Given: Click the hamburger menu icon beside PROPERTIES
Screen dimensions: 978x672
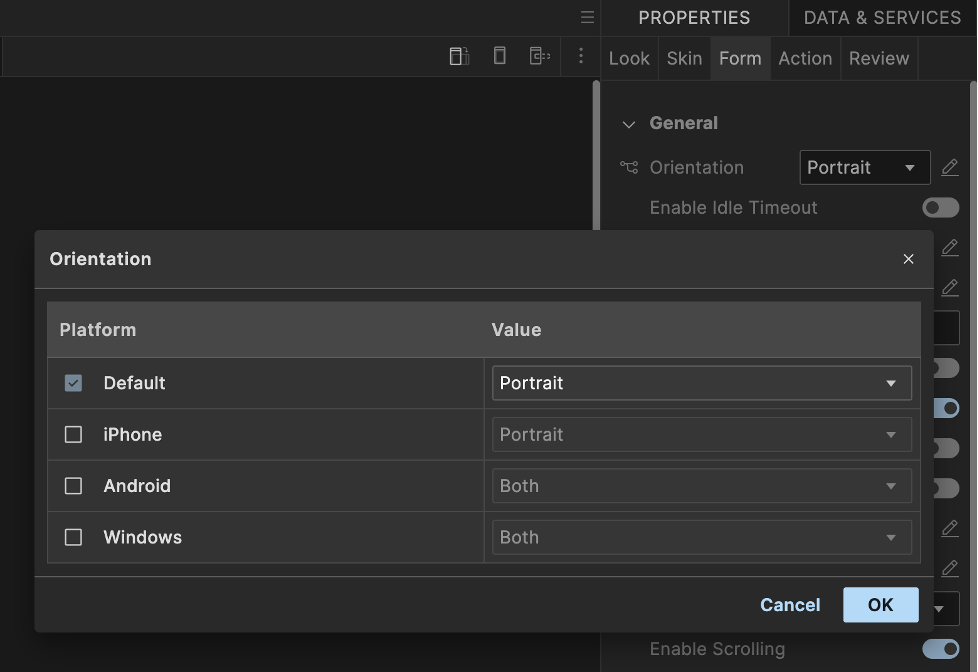Looking at the screenshot, I should click(x=588, y=18).
